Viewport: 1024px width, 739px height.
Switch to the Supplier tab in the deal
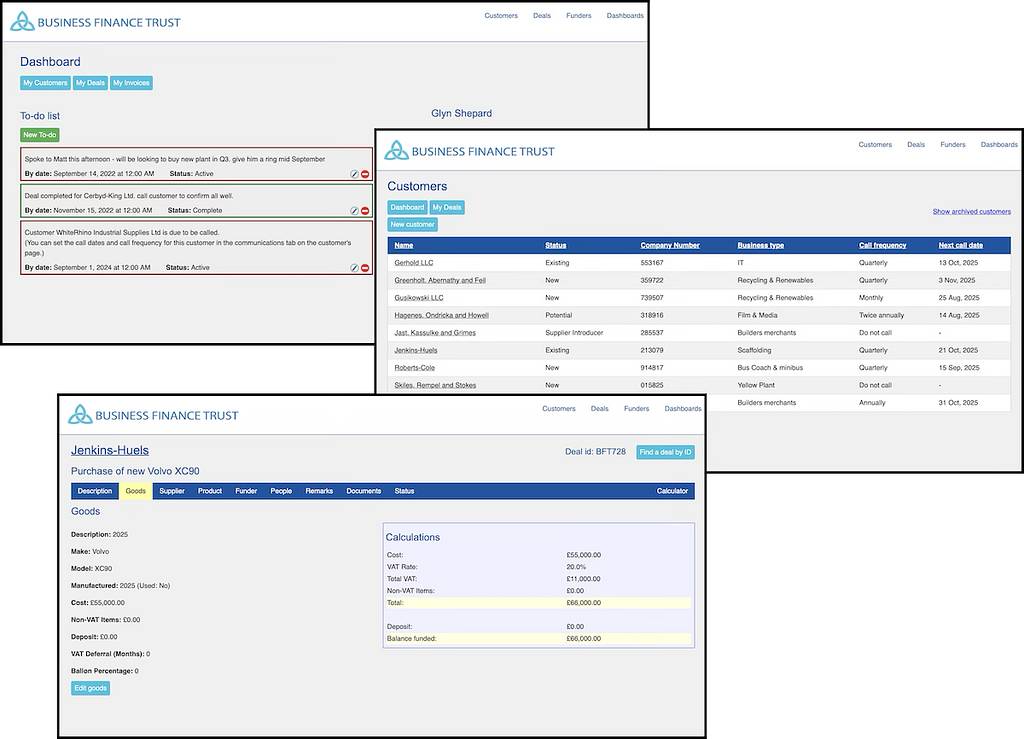pos(172,491)
